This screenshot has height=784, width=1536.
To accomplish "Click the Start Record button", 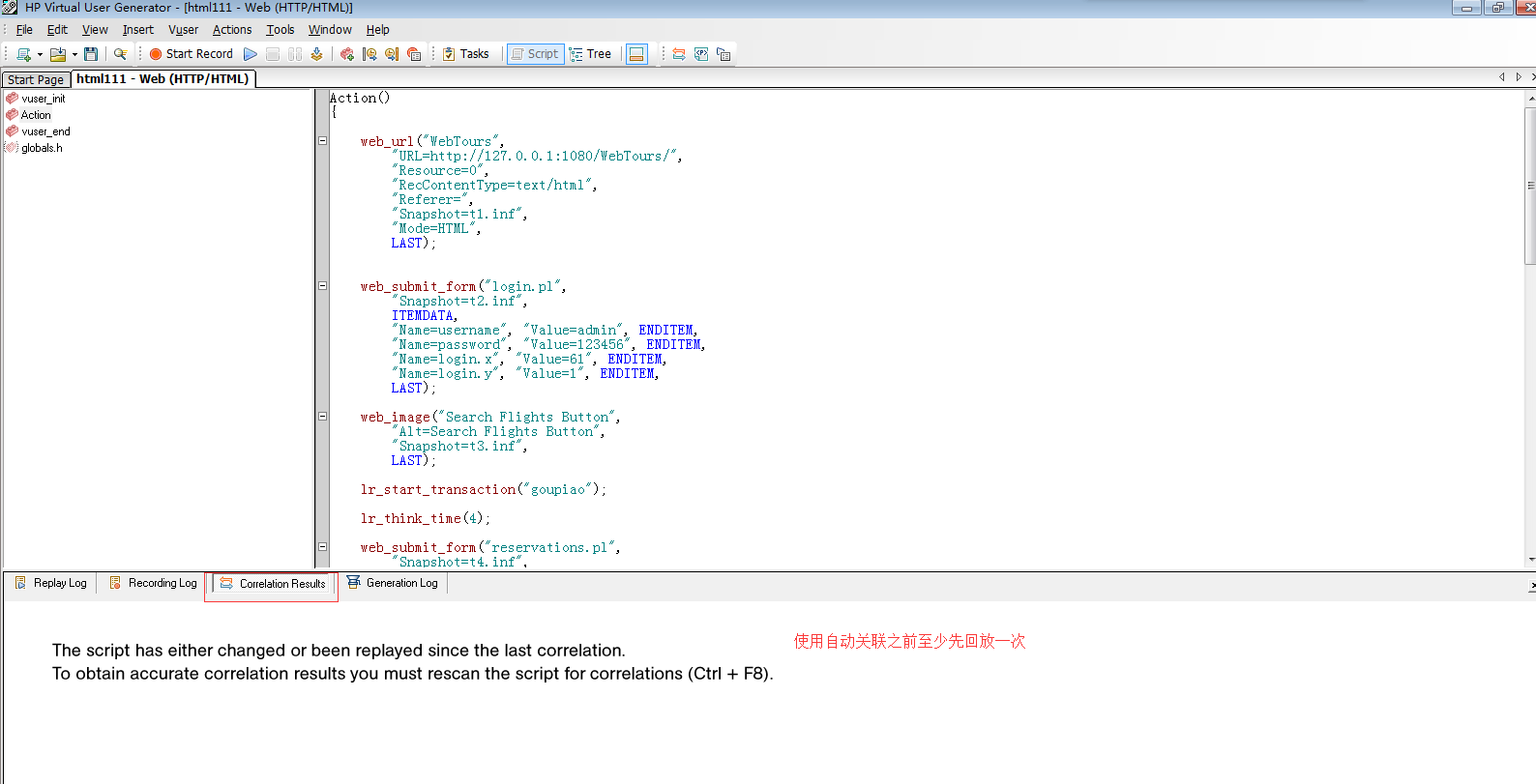I will pyautogui.click(x=191, y=54).
